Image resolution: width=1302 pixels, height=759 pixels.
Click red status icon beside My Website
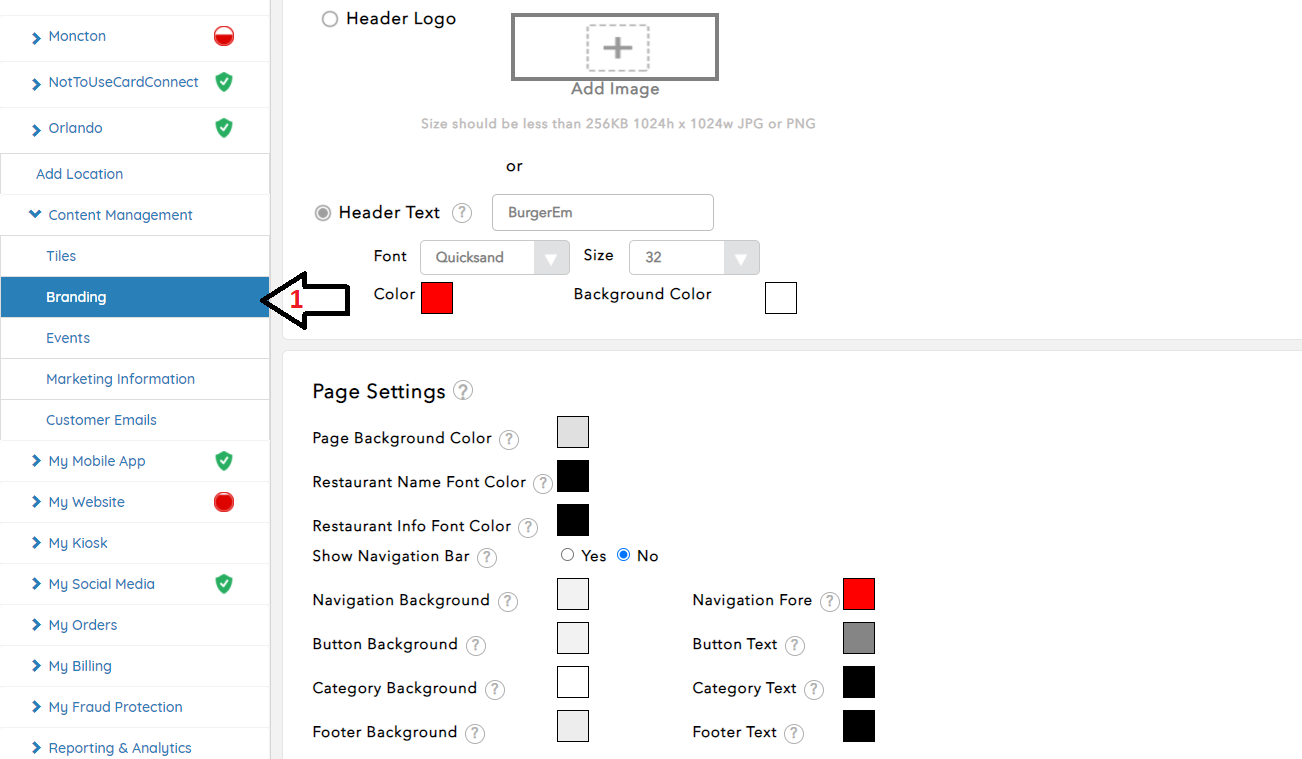[224, 502]
